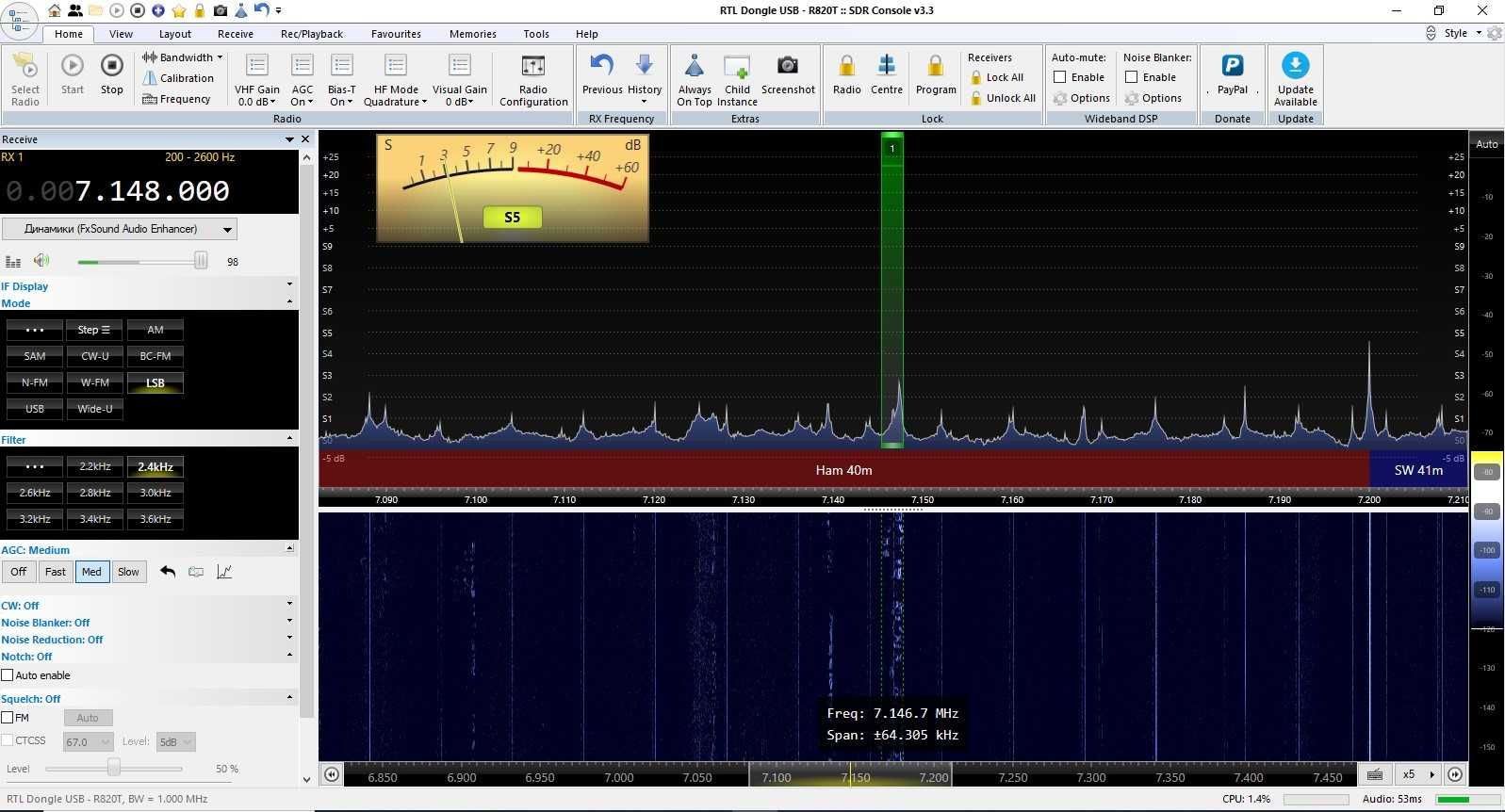Open the VHF Gain dropdown
The image size is (1505, 812).
pos(257,79)
